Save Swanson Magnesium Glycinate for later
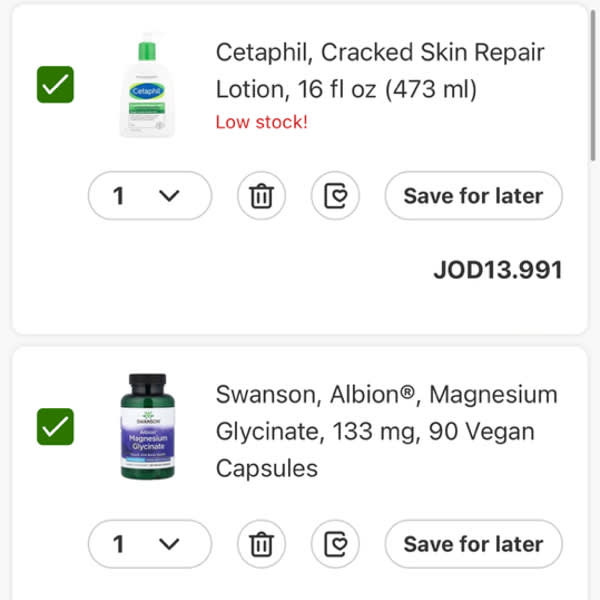The width and height of the screenshot is (600, 600). [x=473, y=544]
